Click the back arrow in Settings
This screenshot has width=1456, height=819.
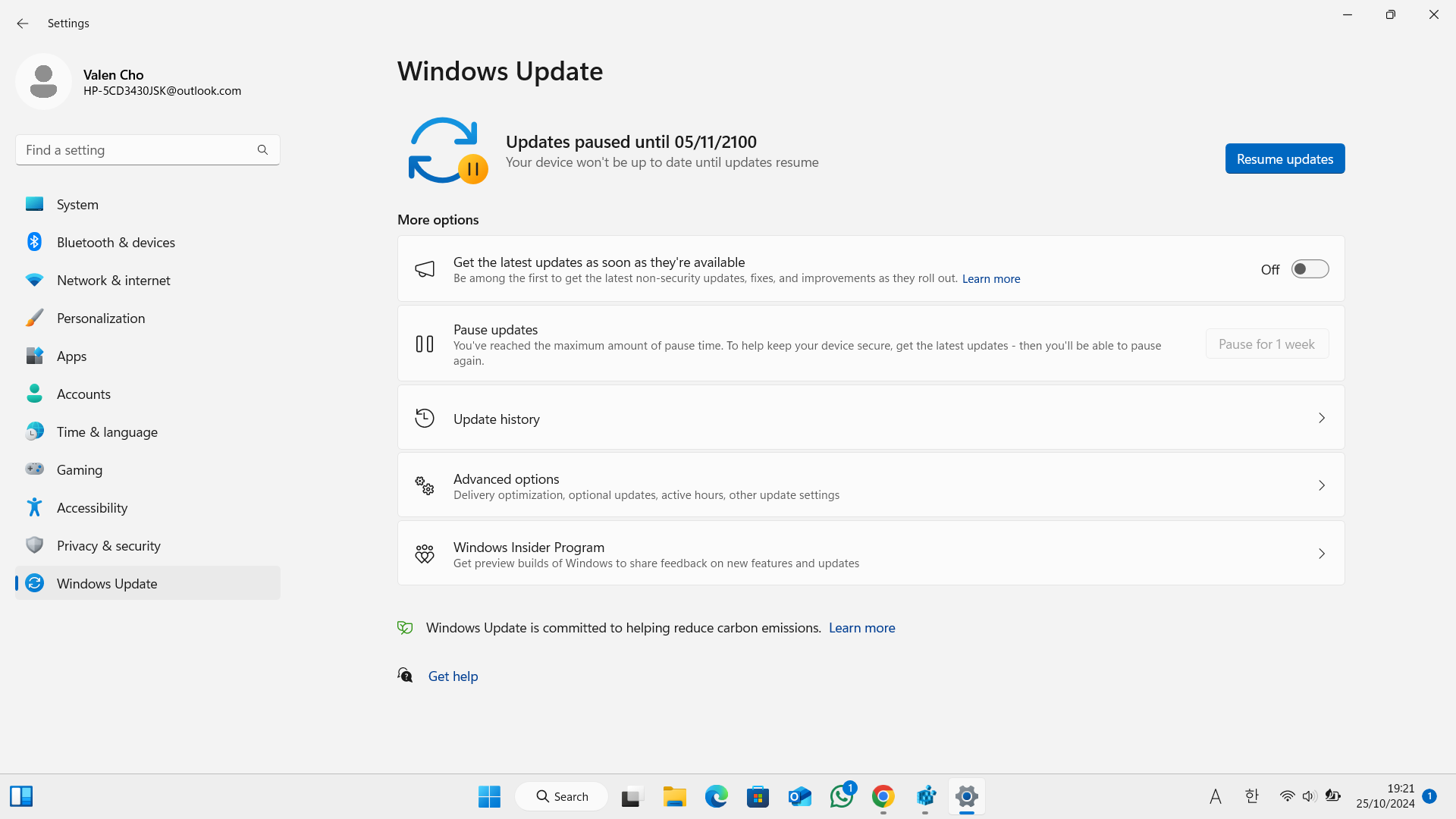coord(23,24)
